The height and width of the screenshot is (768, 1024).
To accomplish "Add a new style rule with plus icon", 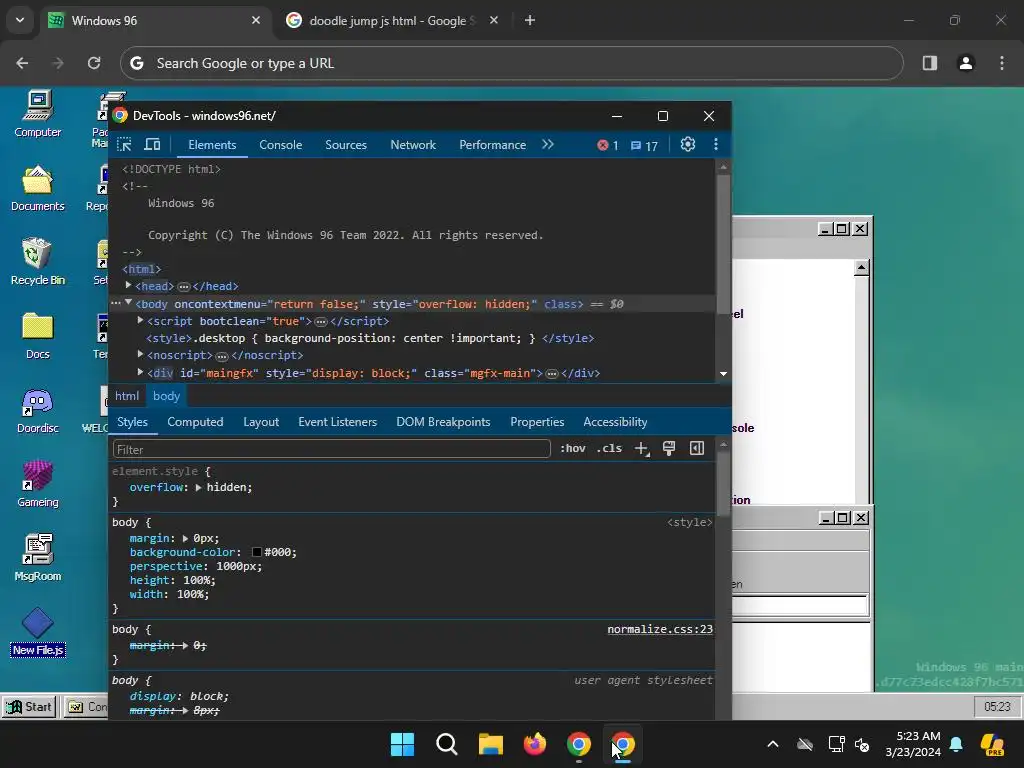I will [642, 449].
